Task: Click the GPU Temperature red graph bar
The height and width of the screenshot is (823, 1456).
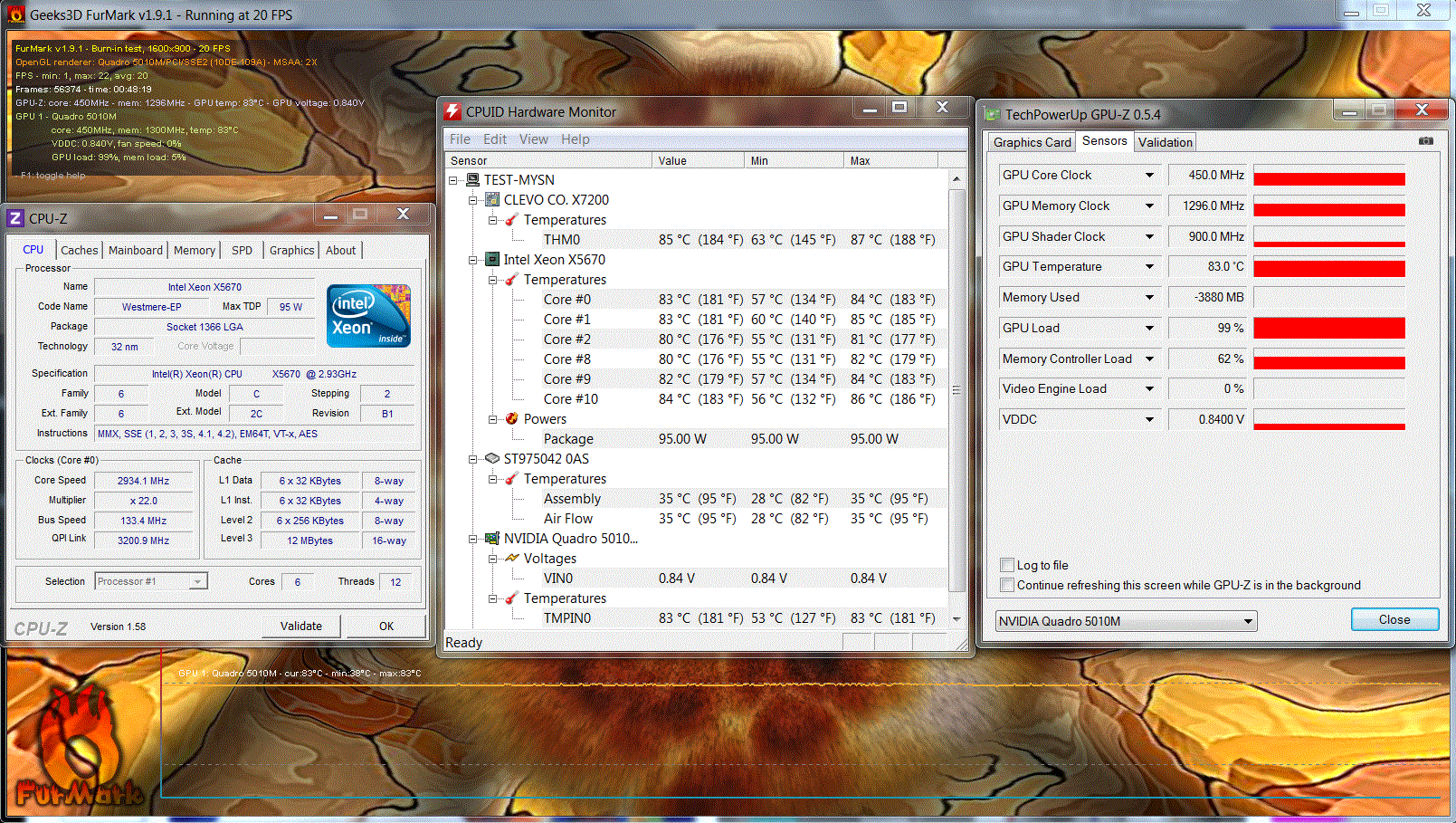Action: 1328,268
